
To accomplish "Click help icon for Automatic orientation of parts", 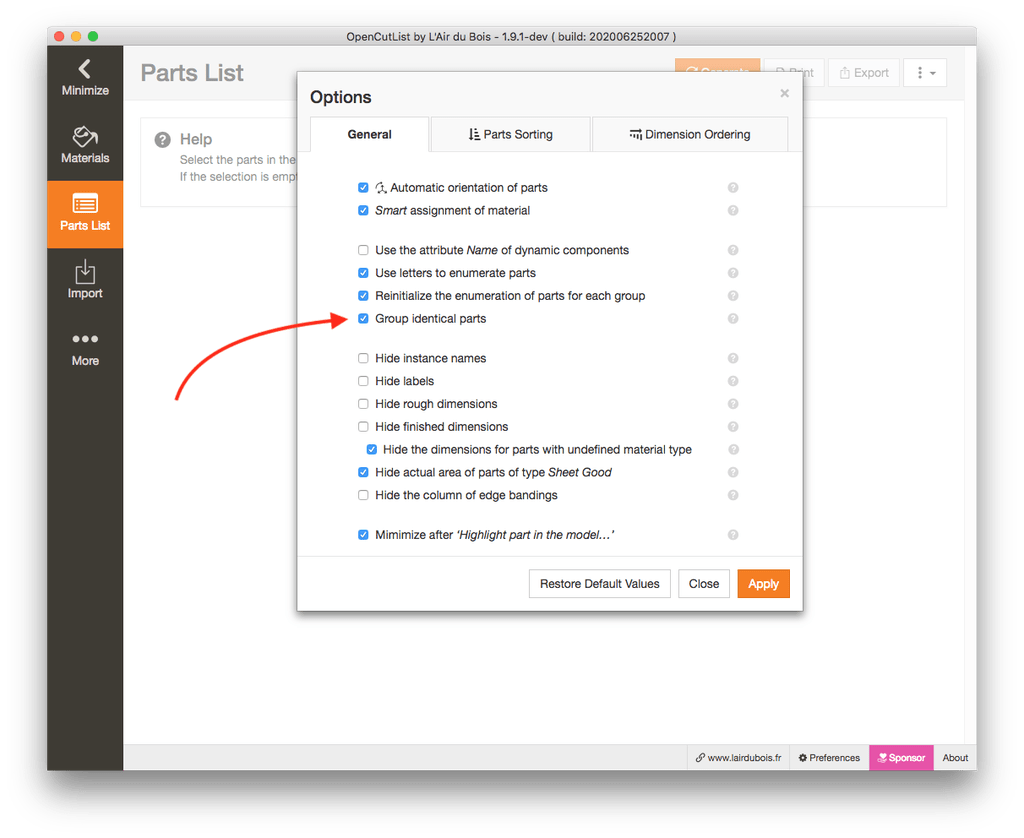I will pos(733,188).
